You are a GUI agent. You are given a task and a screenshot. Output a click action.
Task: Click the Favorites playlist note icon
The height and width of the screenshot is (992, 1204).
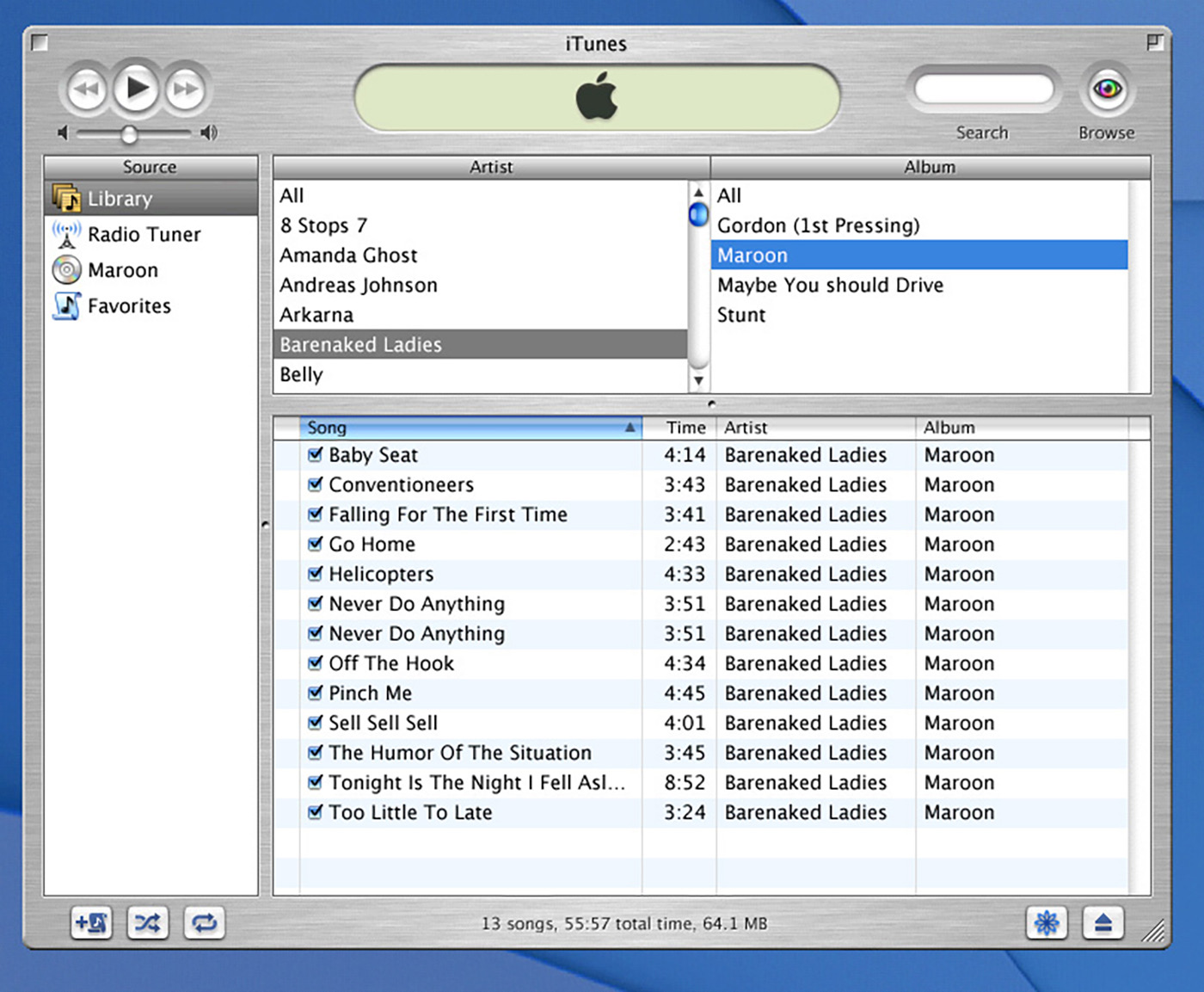tap(67, 305)
